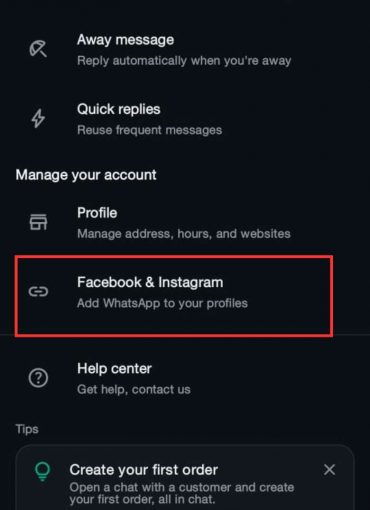Click 'Add WhatsApp to your profiles' subtitle
Viewport: 370px width, 510px height.
coord(162,303)
